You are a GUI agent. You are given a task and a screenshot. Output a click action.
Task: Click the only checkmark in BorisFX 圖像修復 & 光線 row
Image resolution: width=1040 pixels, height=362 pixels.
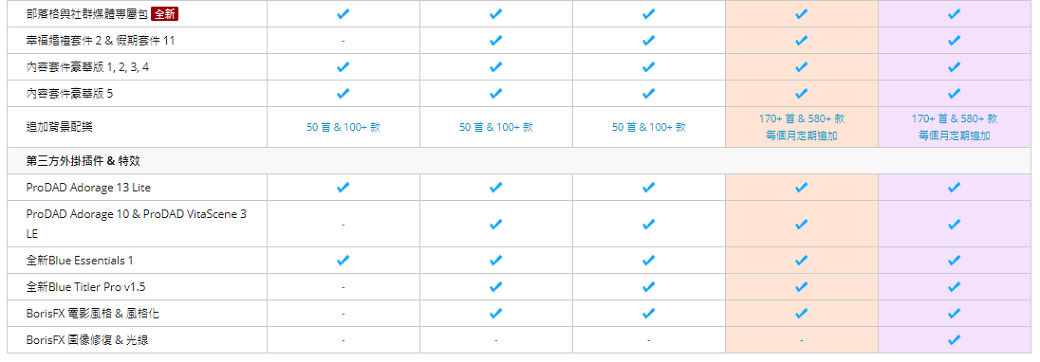(954, 340)
